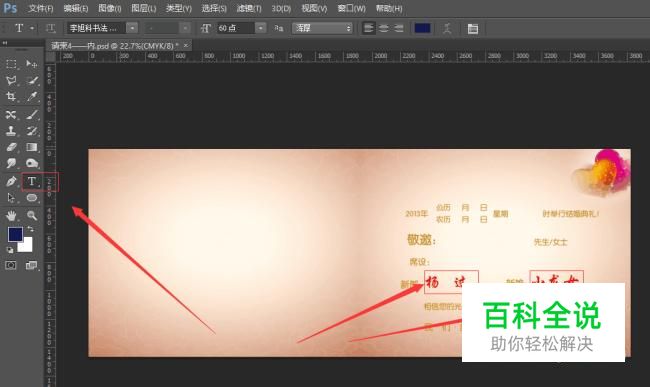650x387 pixels.
Task: Select the Patch healing tool
Action: point(11,114)
